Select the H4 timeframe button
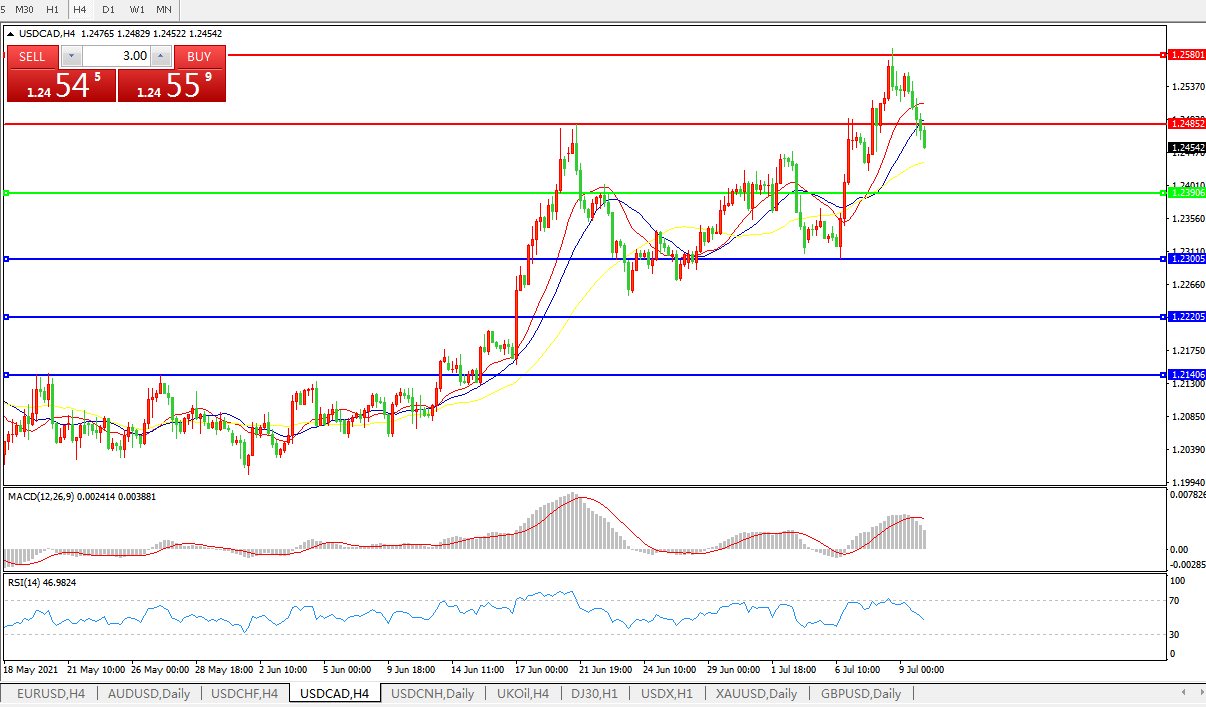The image size is (1206, 707). click(80, 9)
